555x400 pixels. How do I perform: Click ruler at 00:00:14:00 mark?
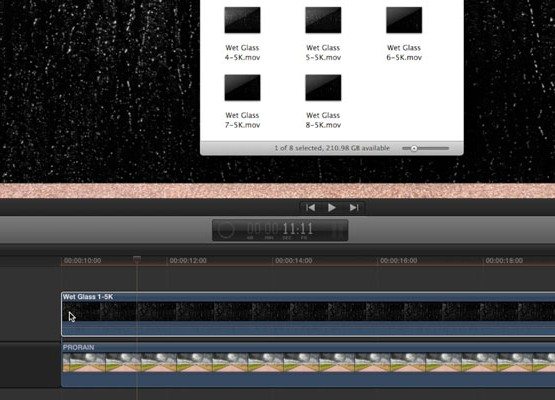[293, 261]
